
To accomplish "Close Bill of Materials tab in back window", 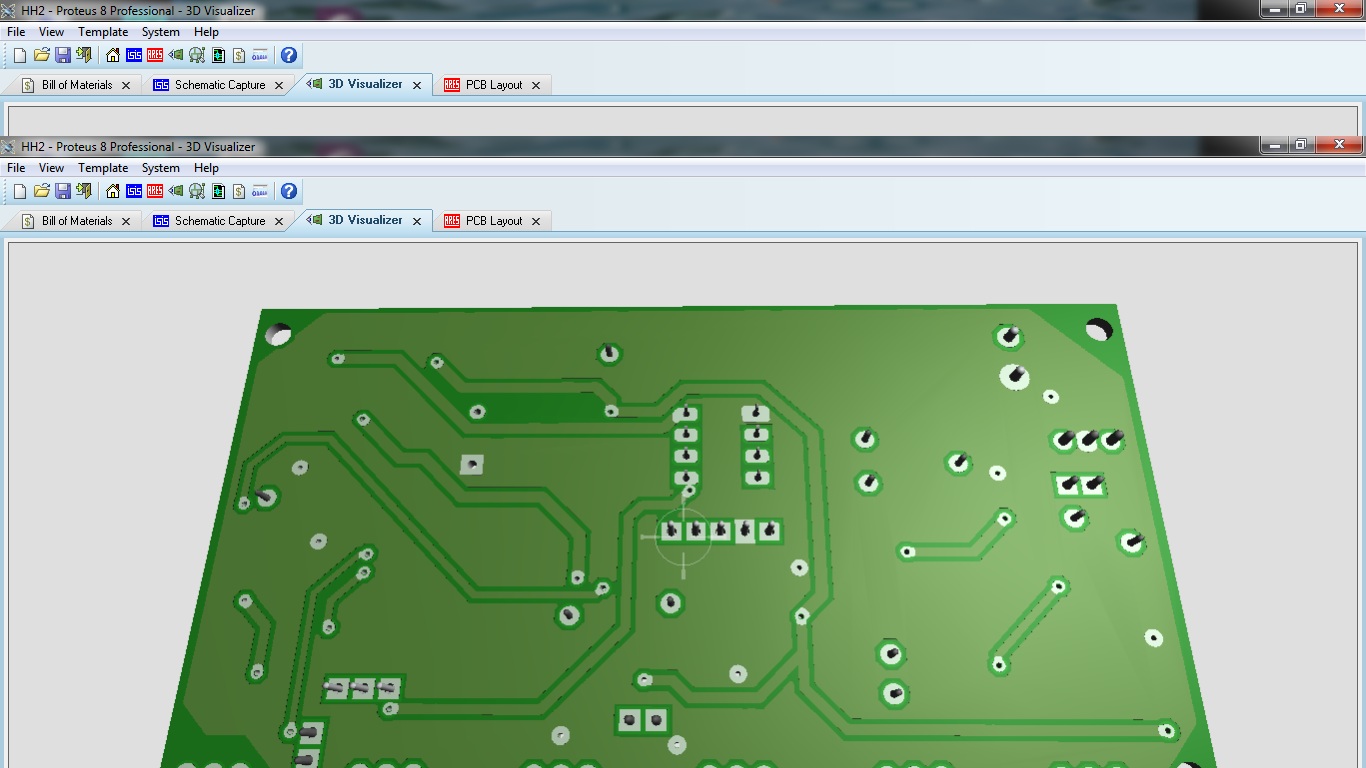I will [126, 85].
